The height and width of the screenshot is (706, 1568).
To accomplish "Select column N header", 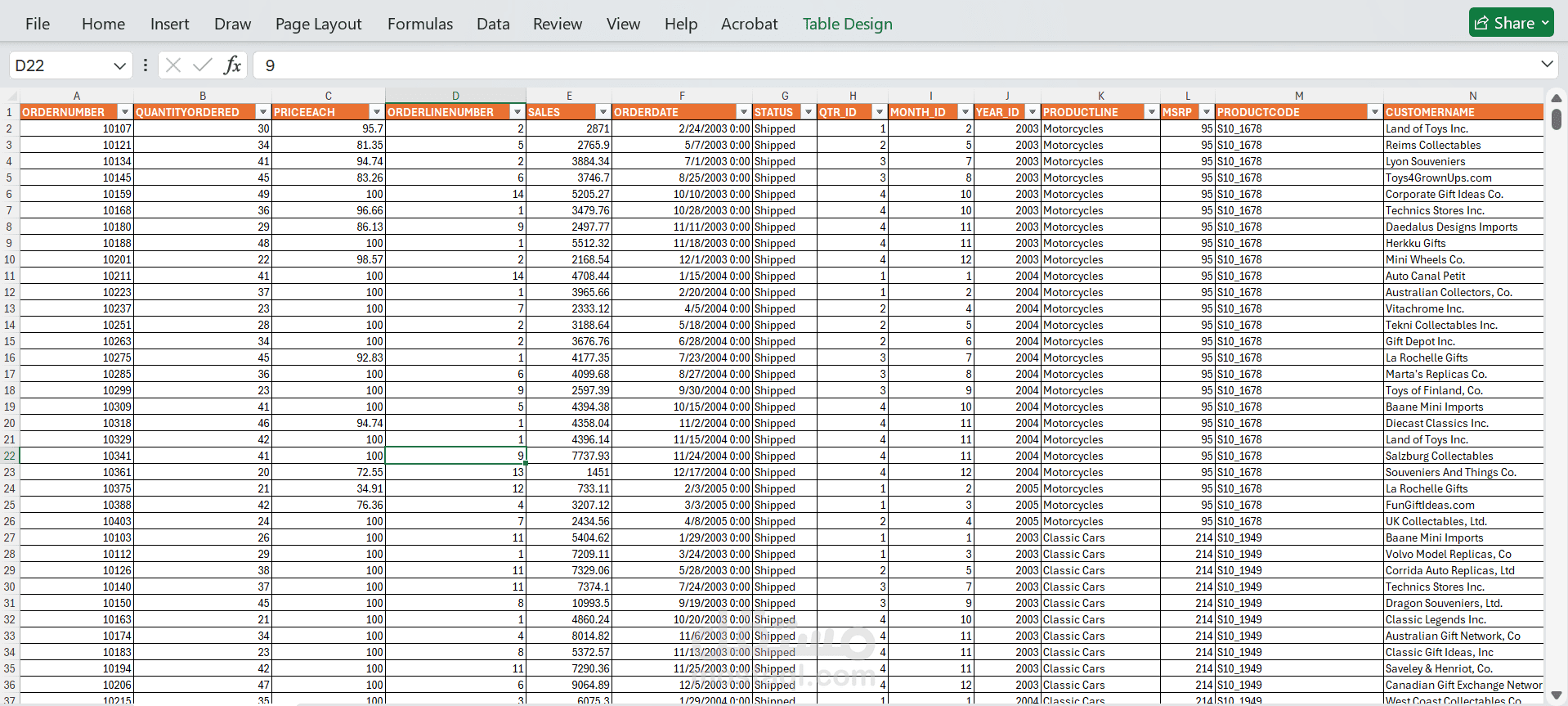I will pyautogui.click(x=1463, y=96).
